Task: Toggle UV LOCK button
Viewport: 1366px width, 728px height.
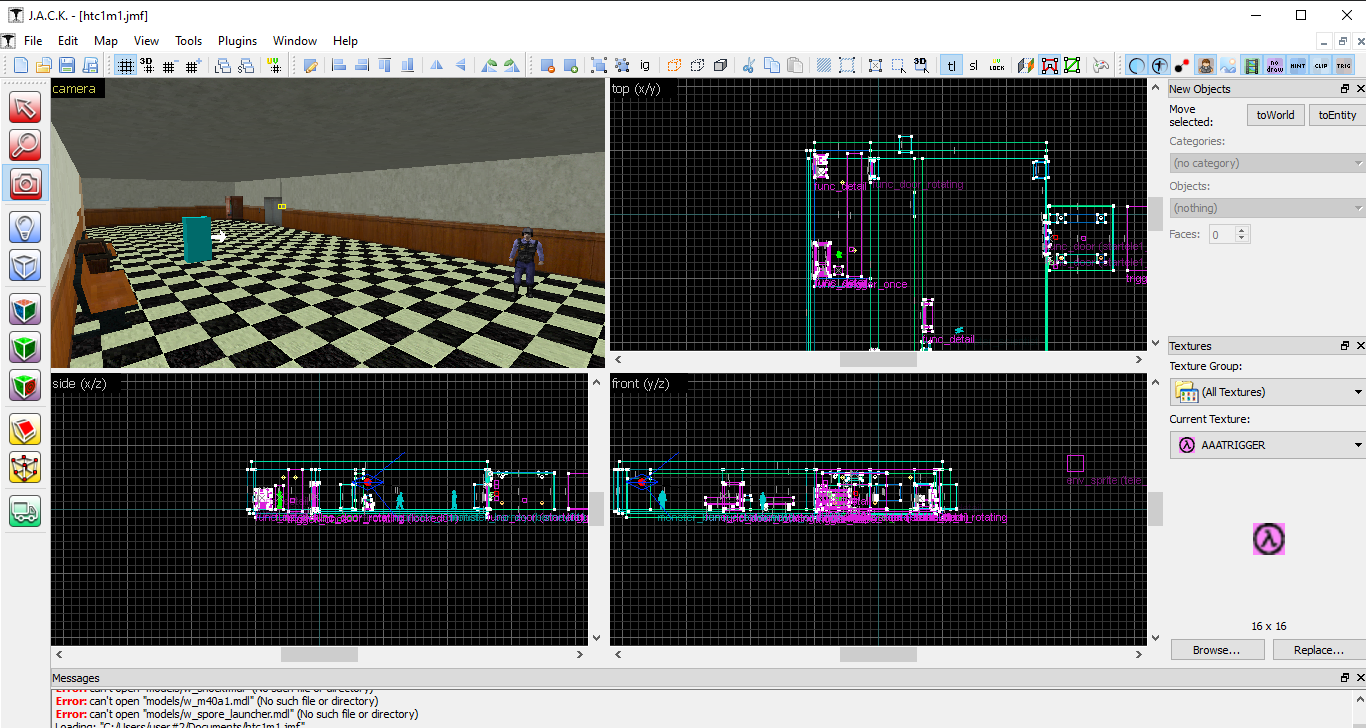Action: 997,65
